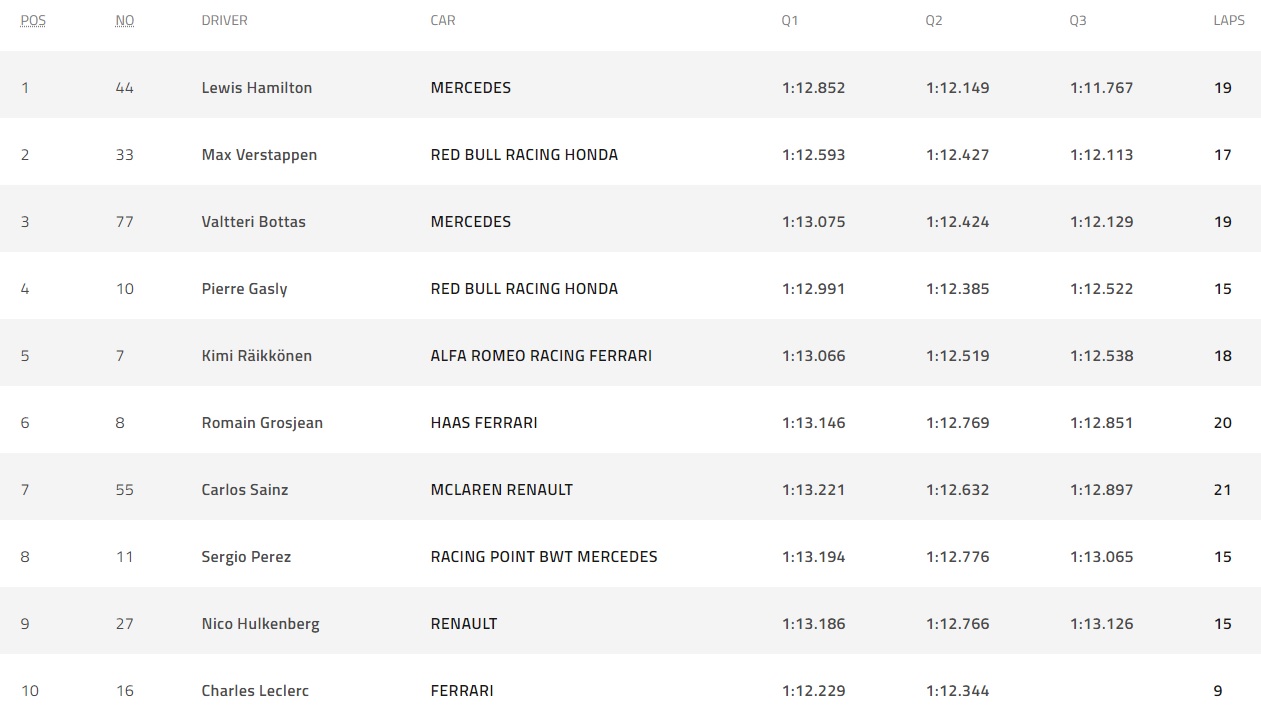The image size is (1261, 718).
Task: Click Valtteri Bottas in driver column
Action: click(x=254, y=222)
